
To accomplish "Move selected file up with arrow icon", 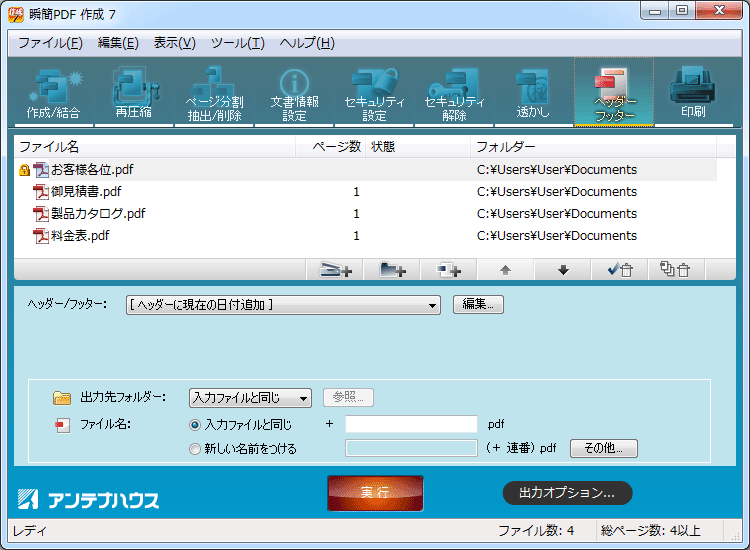I will coord(505,270).
